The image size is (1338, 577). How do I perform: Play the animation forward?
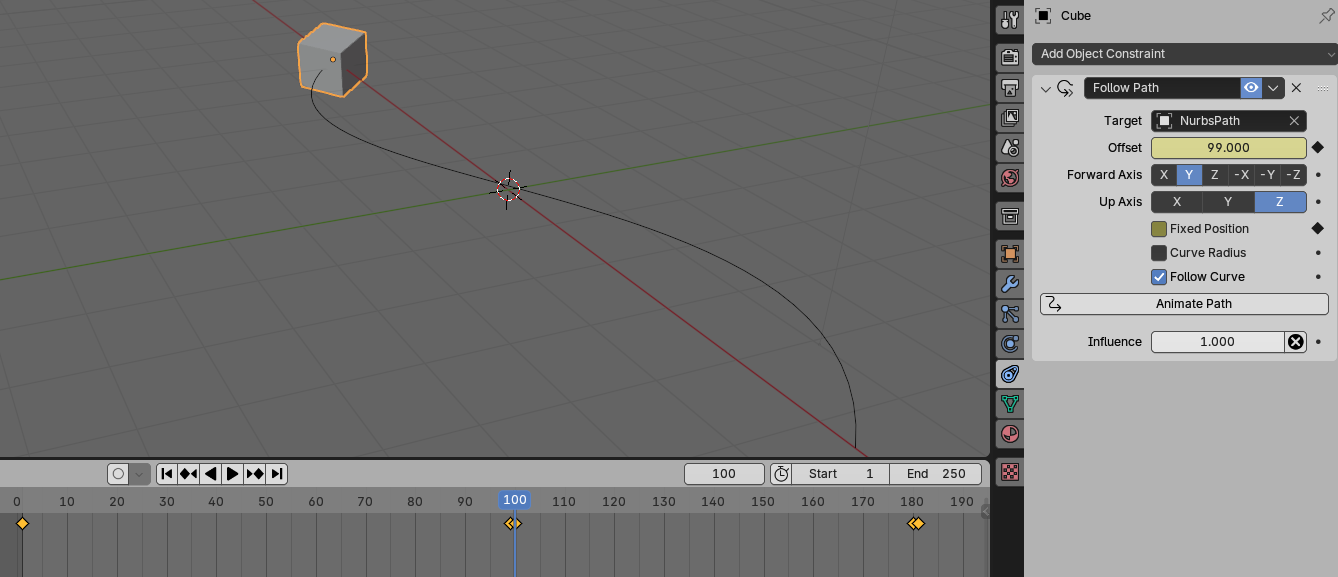point(232,474)
